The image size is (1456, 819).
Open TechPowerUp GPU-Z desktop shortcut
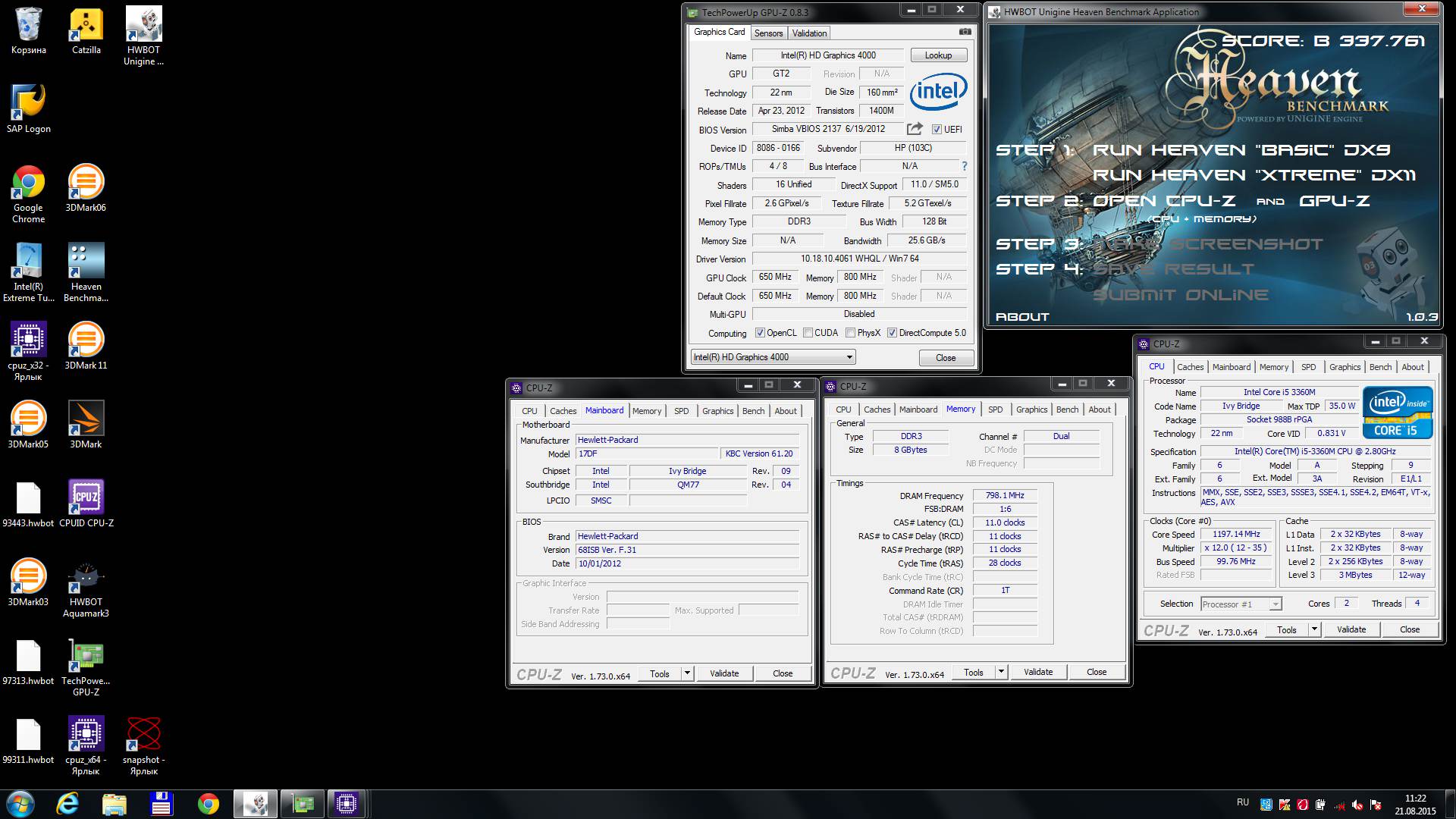click(x=86, y=667)
